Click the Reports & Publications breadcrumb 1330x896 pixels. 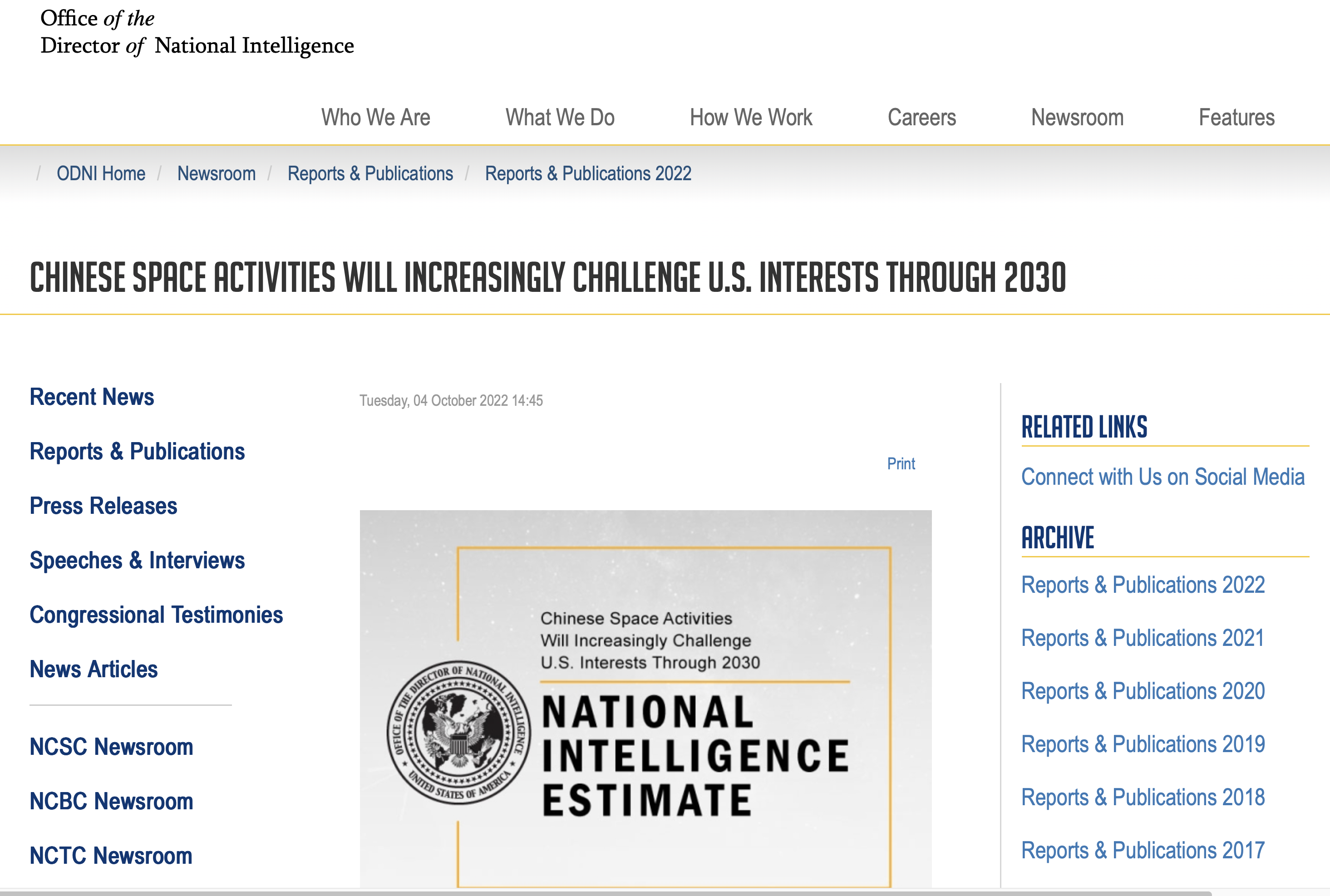(x=370, y=173)
